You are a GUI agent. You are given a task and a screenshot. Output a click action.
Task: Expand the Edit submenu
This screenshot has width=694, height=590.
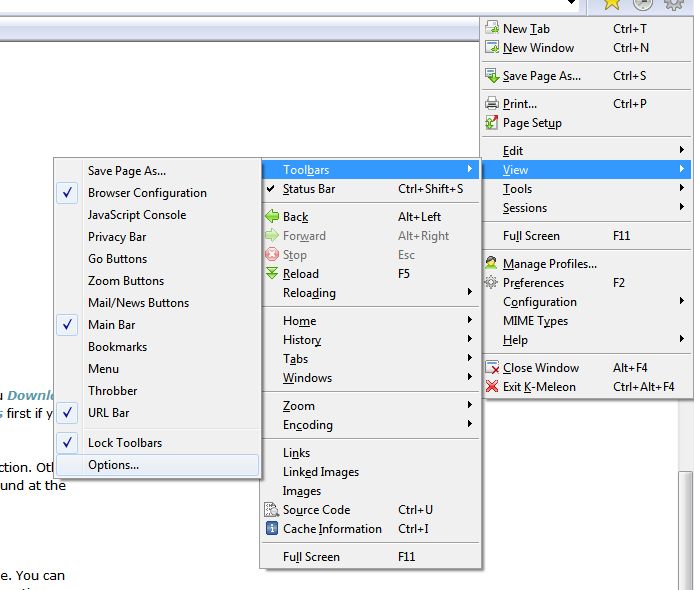click(x=586, y=151)
